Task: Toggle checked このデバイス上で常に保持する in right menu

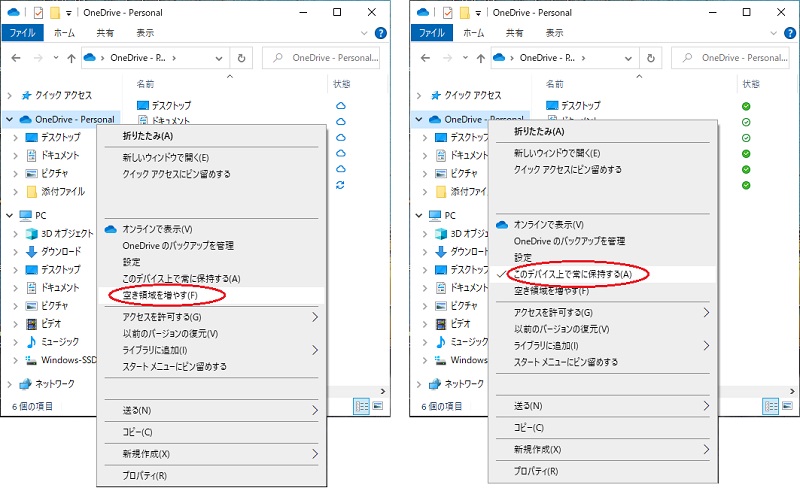Action: 572,274
